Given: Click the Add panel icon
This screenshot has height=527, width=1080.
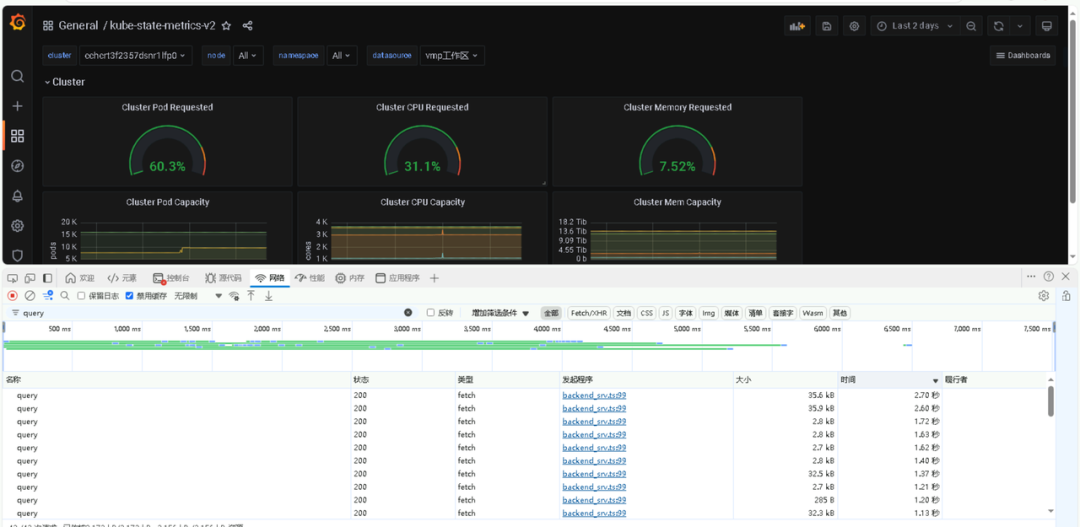Looking at the screenshot, I should (797, 26).
